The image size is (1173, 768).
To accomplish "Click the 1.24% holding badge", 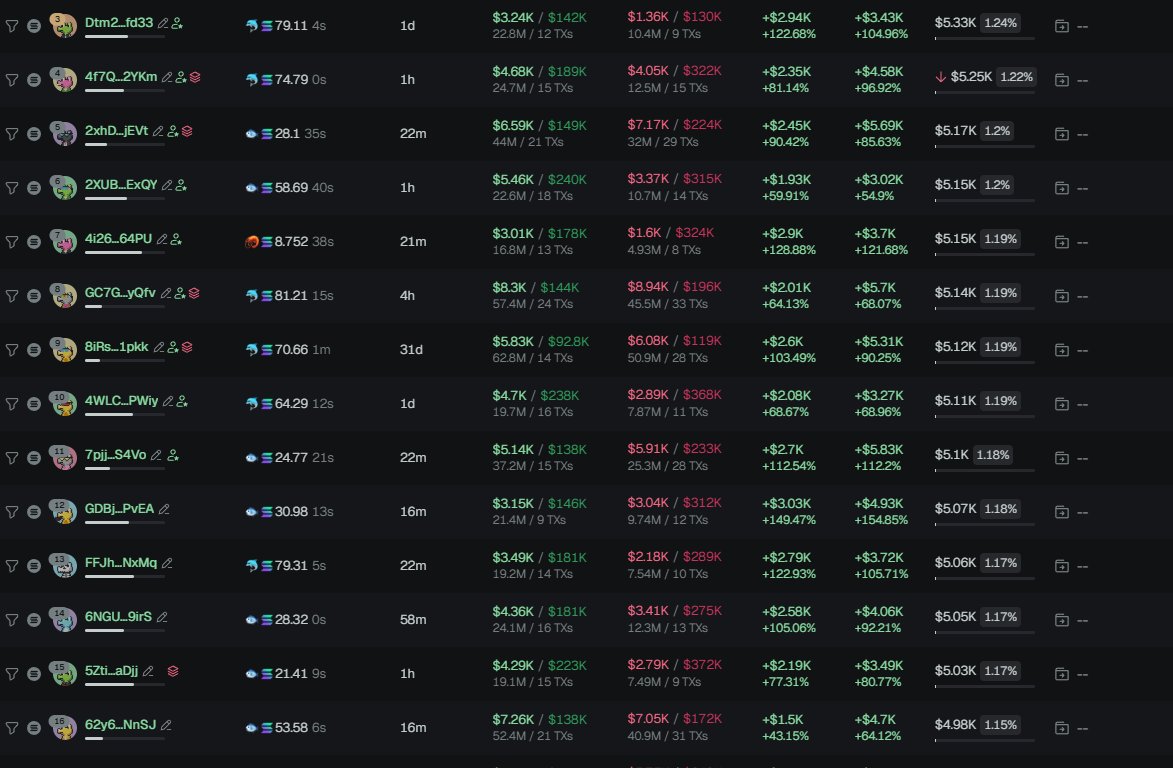I will [x=1000, y=23].
